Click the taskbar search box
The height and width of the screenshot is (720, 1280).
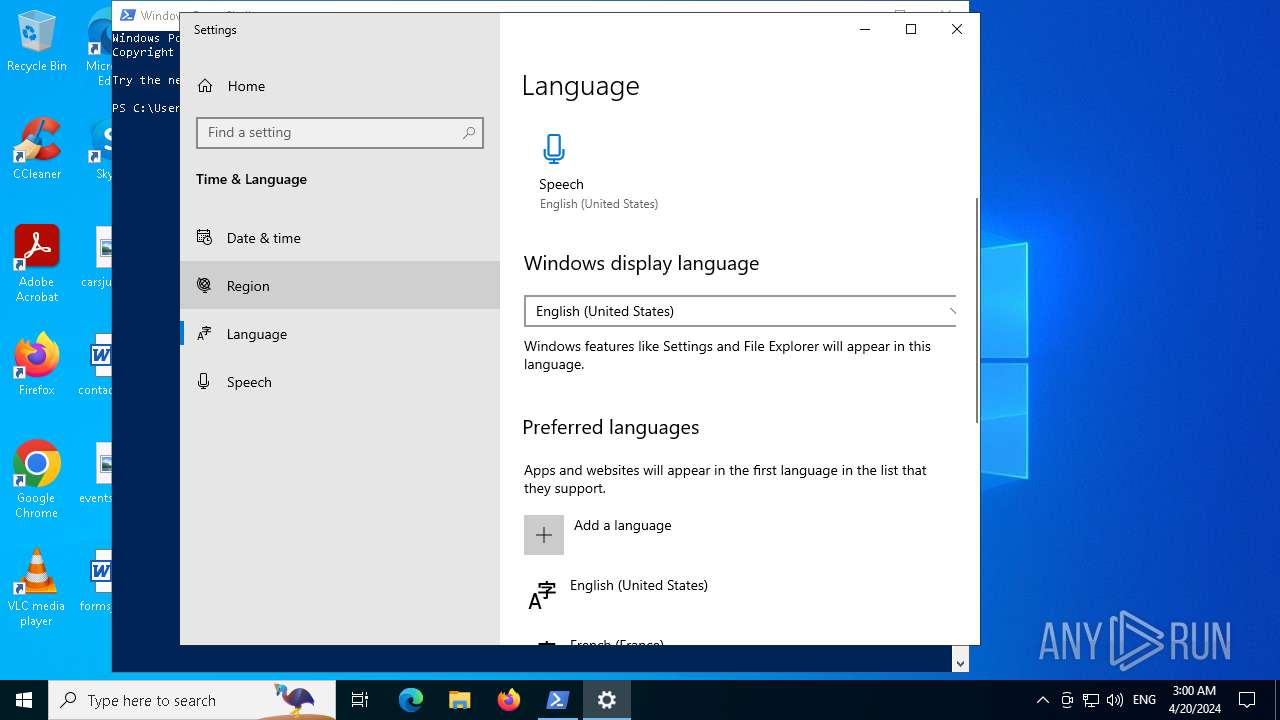click(x=192, y=700)
